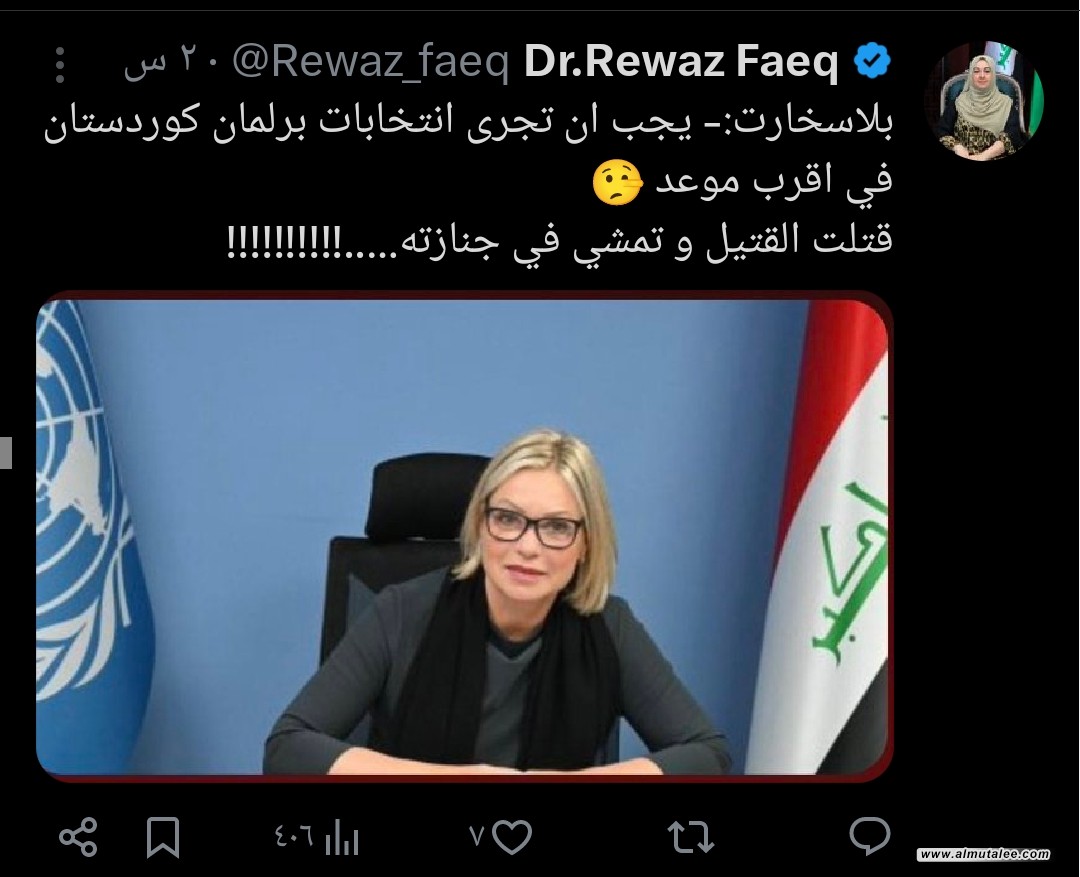1080x877 pixels.
Task: Open Dr.Rewaz Faeq's profile avatar
Action: click(984, 100)
